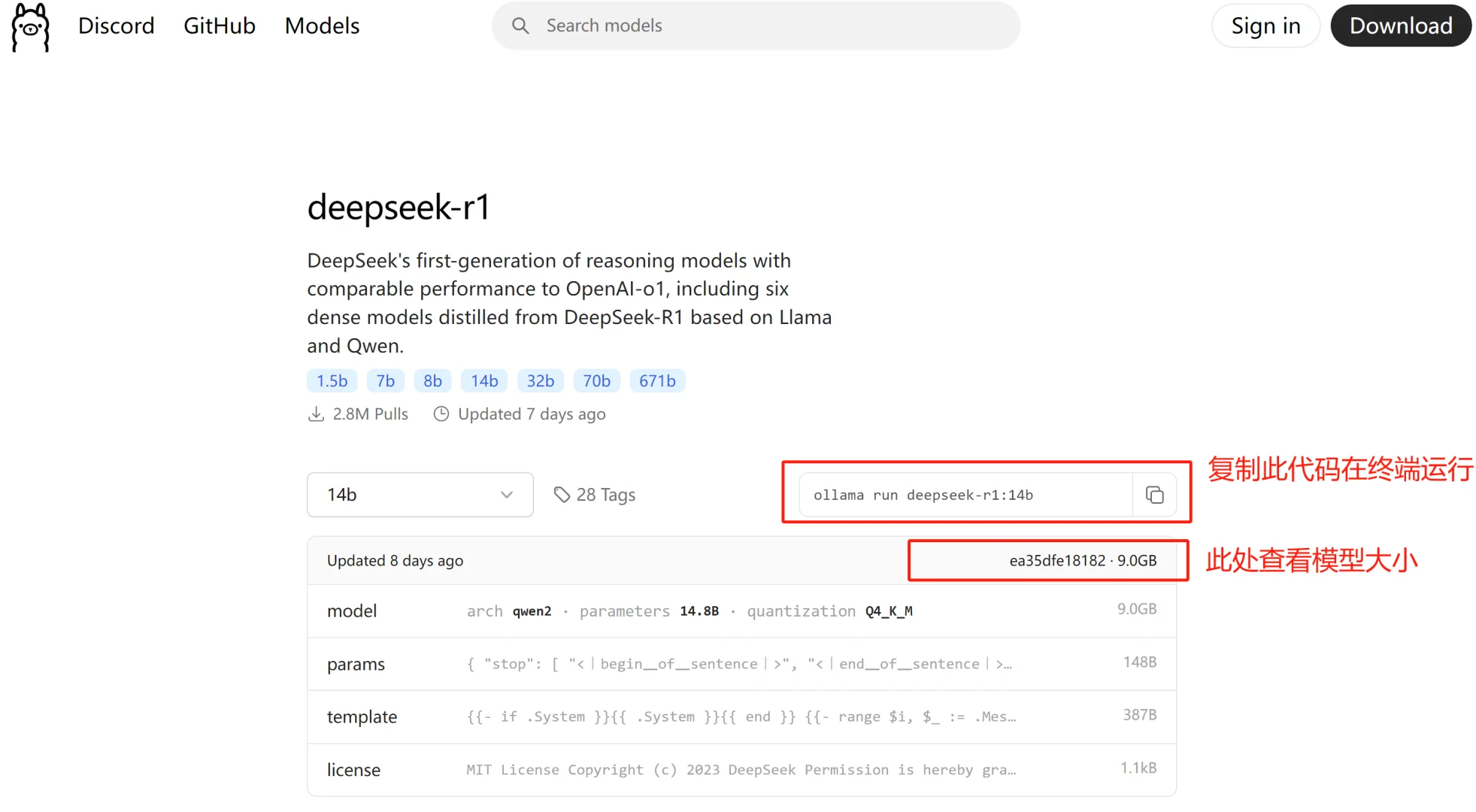1476x812 pixels.
Task: Select the 1.5b size tag
Action: pyautogui.click(x=332, y=381)
